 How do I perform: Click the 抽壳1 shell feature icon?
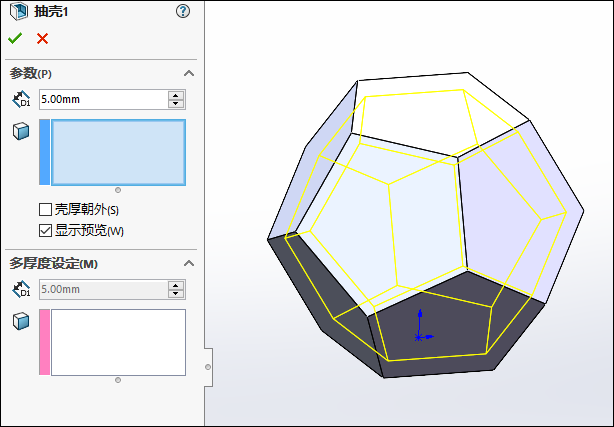18,11
